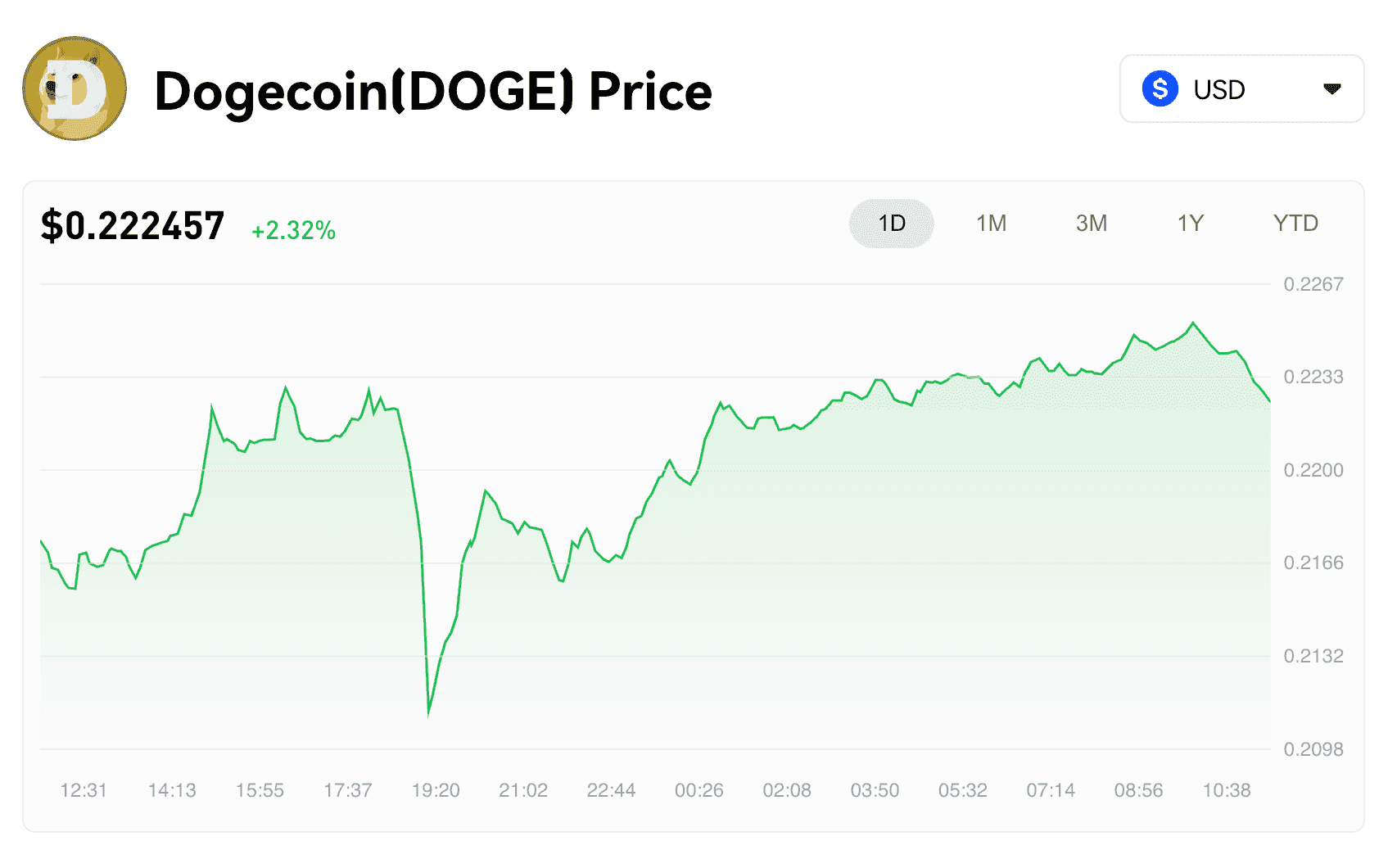
Task: Click the currency selector down arrow
Action: [x=1331, y=88]
